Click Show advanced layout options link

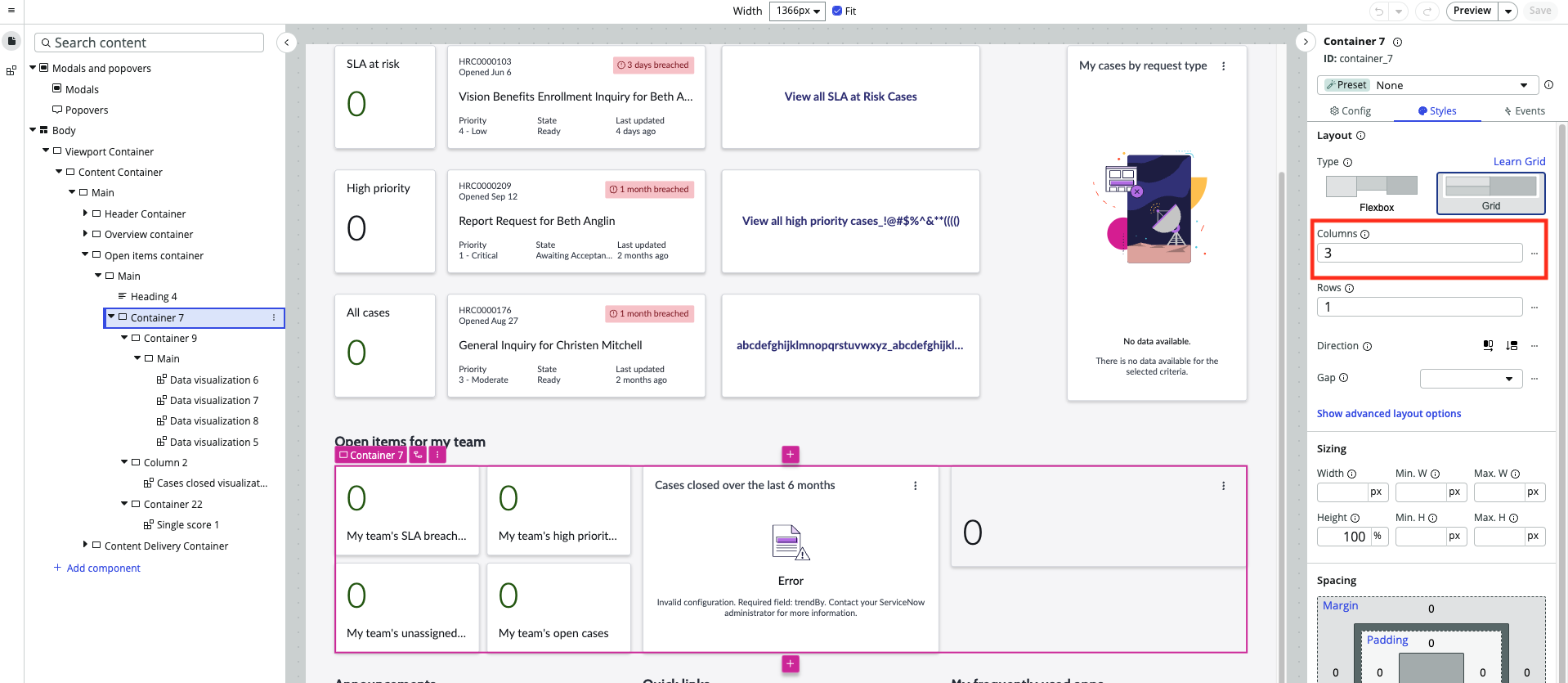(x=1389, y=414)
